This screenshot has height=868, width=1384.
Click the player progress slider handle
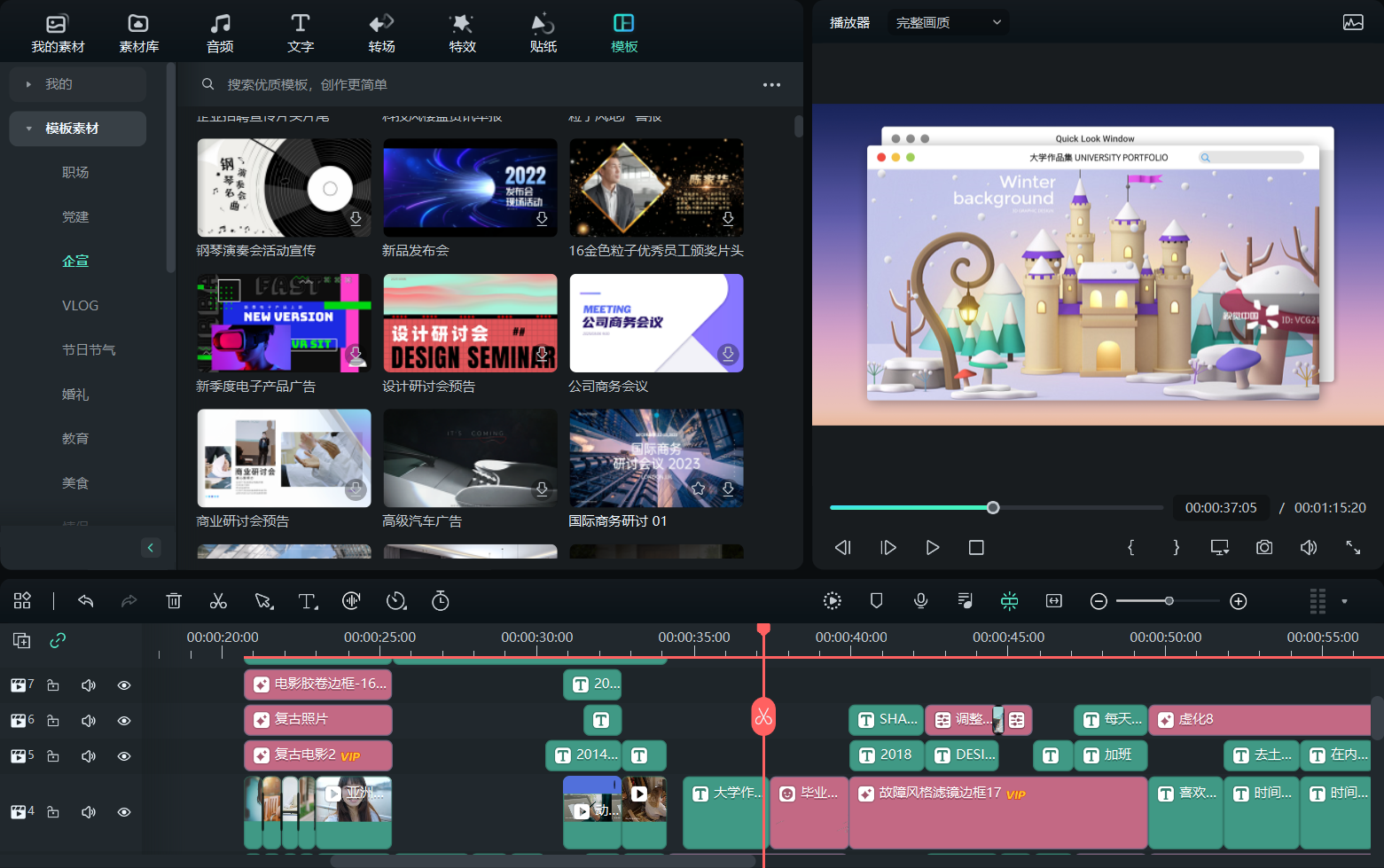click(993, 507)
